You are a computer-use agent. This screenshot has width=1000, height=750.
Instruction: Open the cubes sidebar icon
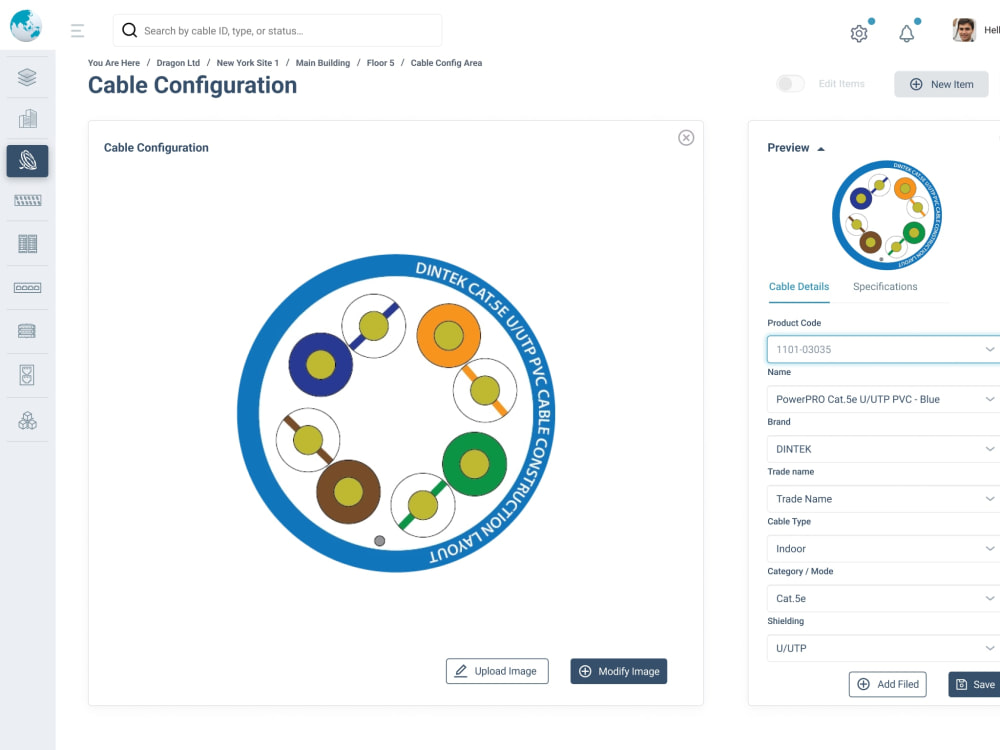pos(27,420)
